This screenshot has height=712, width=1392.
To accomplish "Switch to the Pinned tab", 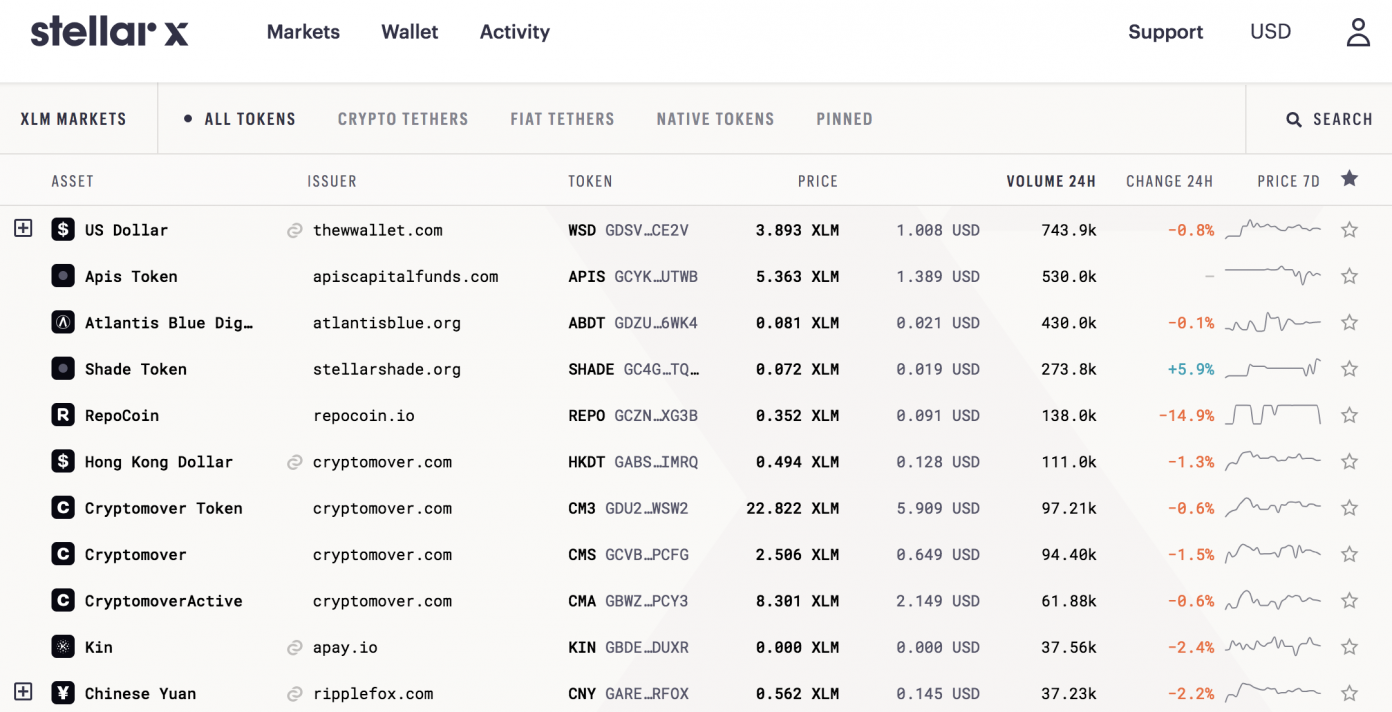I will (x=844, y=119).
